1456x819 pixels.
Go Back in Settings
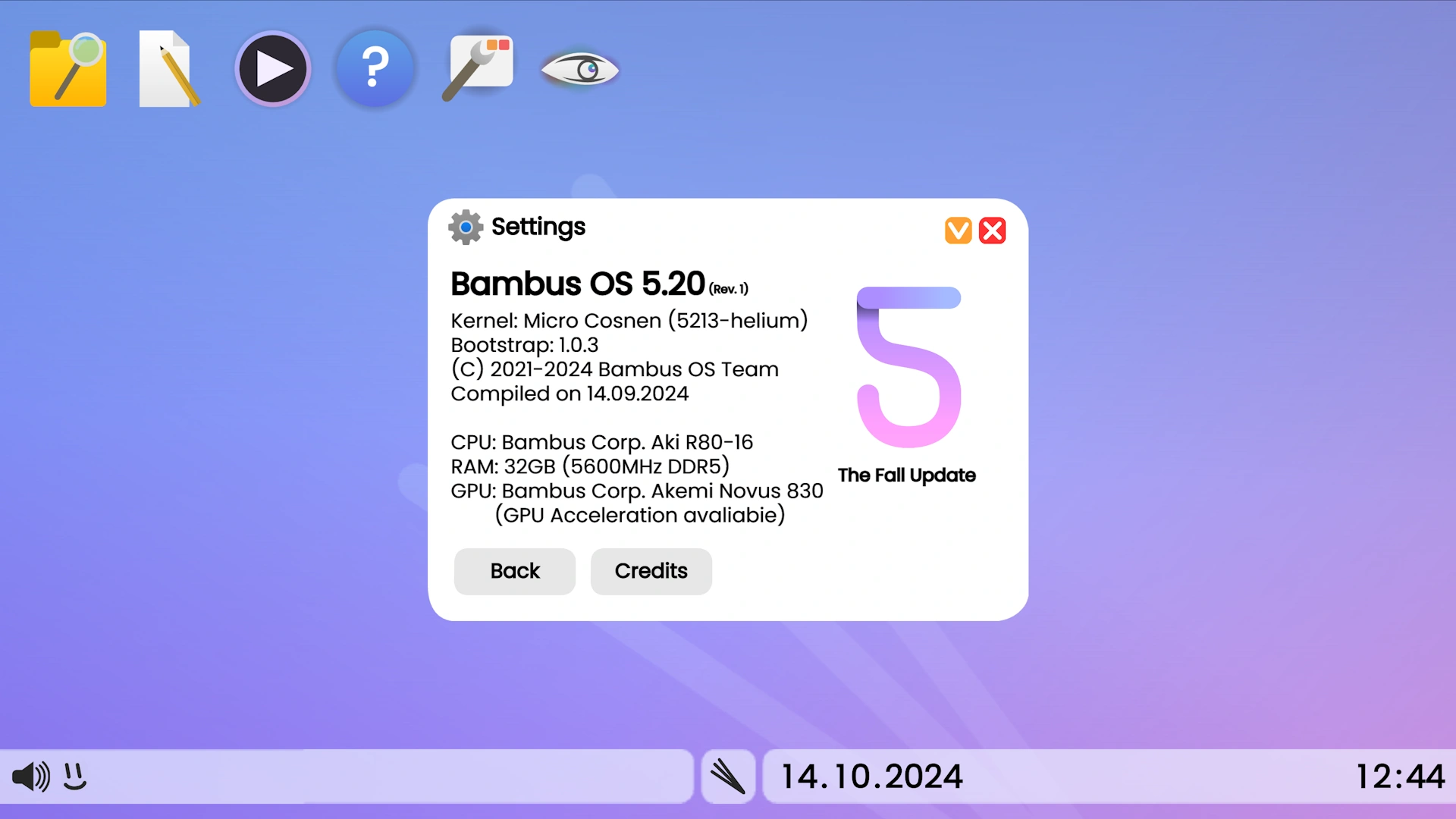[515, 571]
